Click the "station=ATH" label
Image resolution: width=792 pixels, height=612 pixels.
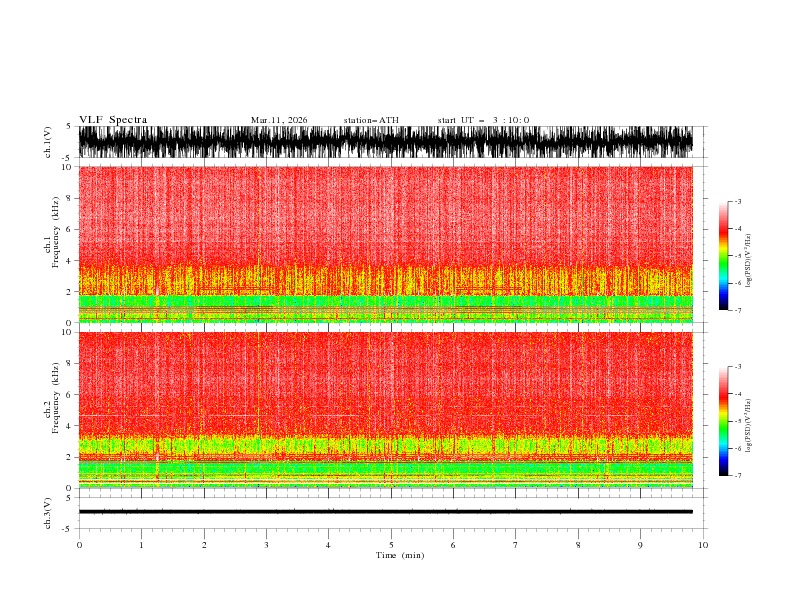pyautogui.click(x=371, y=120)
